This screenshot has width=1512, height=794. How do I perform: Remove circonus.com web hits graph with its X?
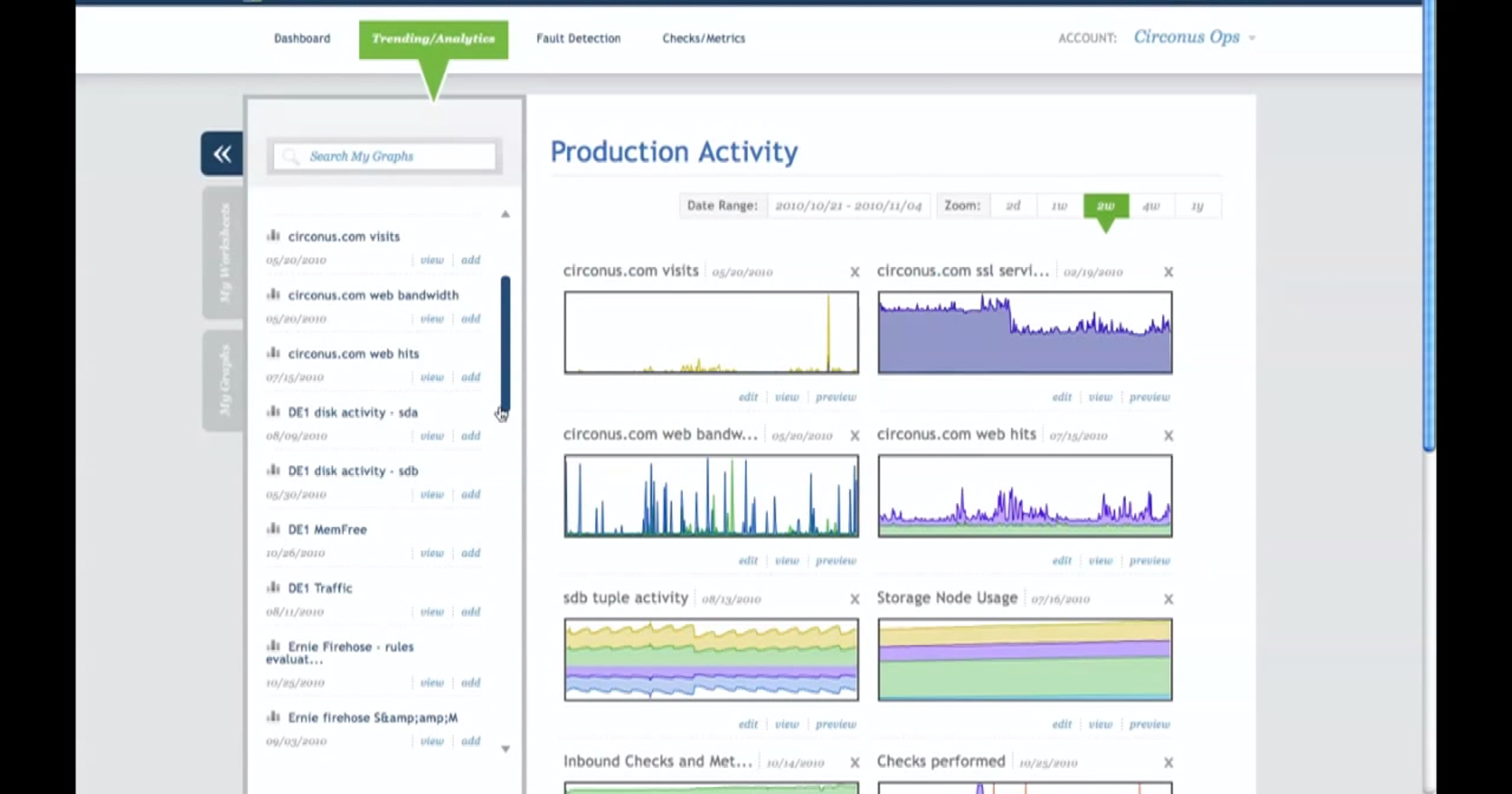[1169, 436]
